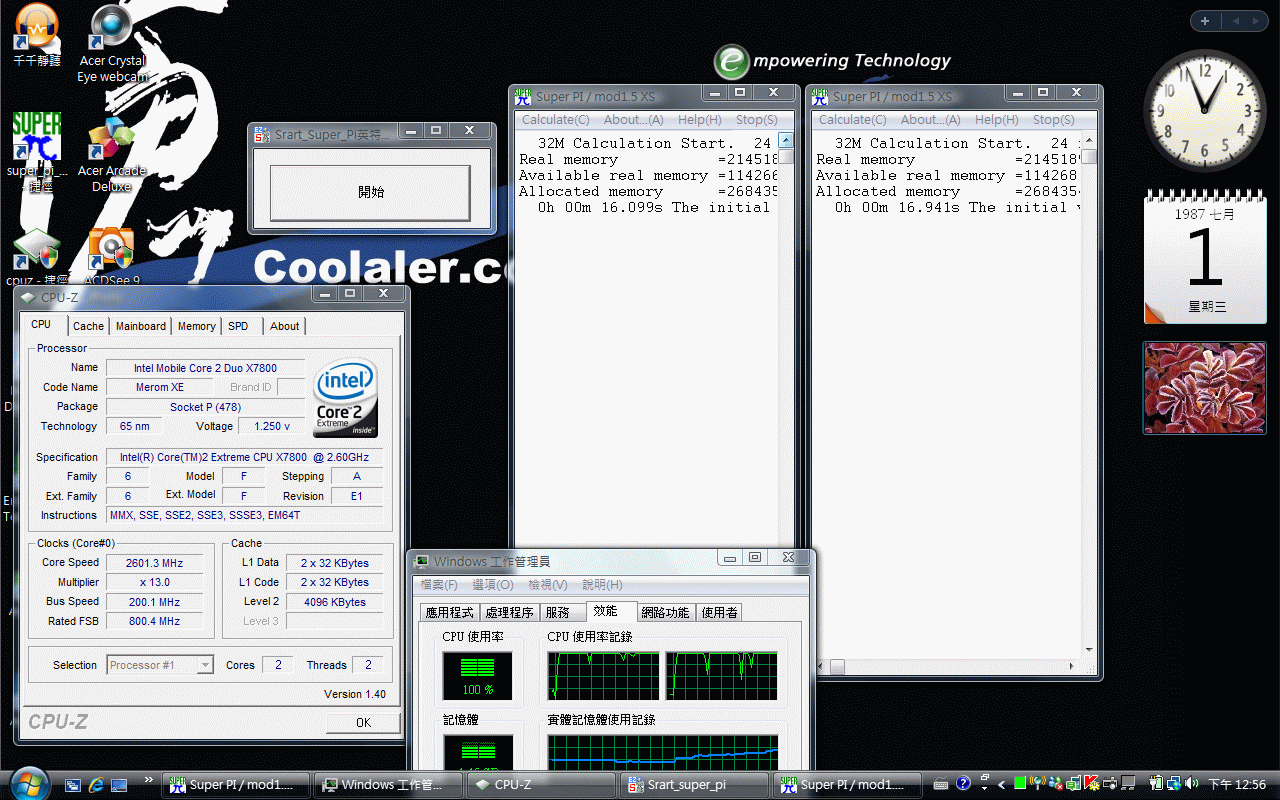This screenshot has width=1280, height=800.
Task: Click the horizontal scrollbar in the 16.941s Super PI window
Action: 947,666
